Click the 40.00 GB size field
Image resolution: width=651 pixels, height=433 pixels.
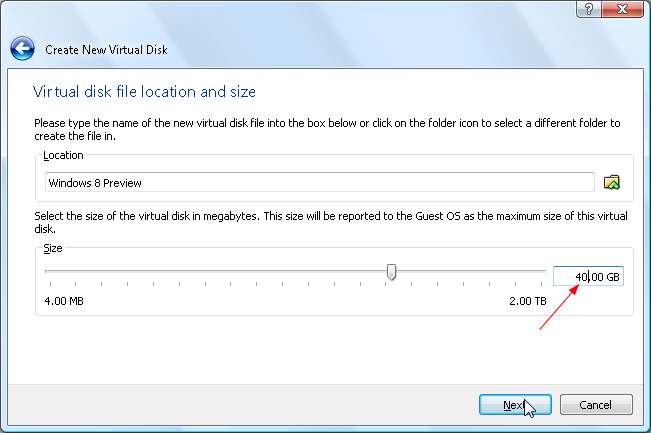tap(588, 275)
